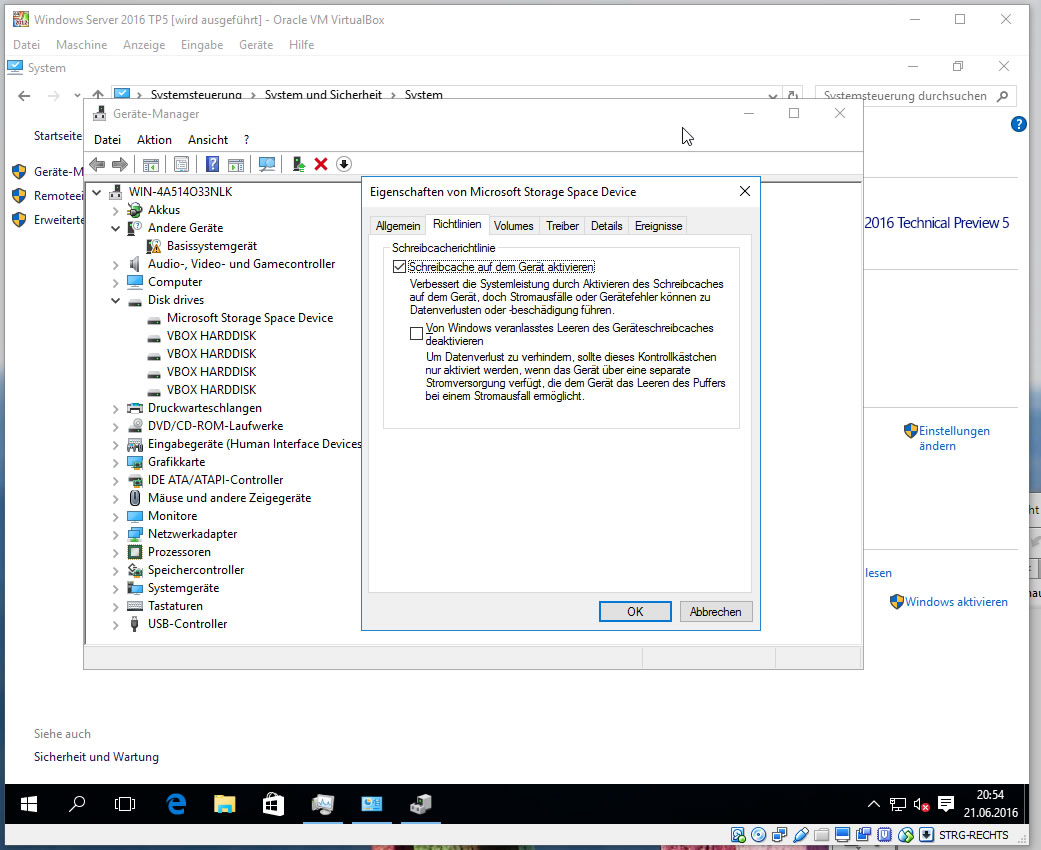The width and height of the screenshot is (1041, 850).
Task: Click the Update driver toolbar icon
Action: [298, 164]
